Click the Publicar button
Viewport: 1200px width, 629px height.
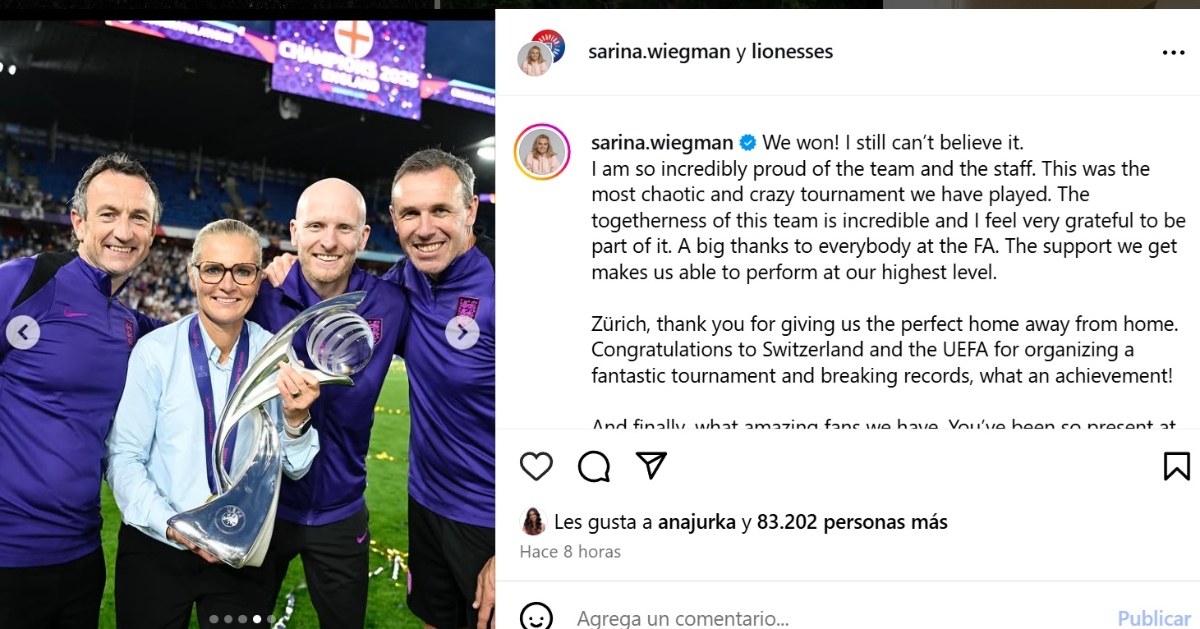coord(1155,618)
